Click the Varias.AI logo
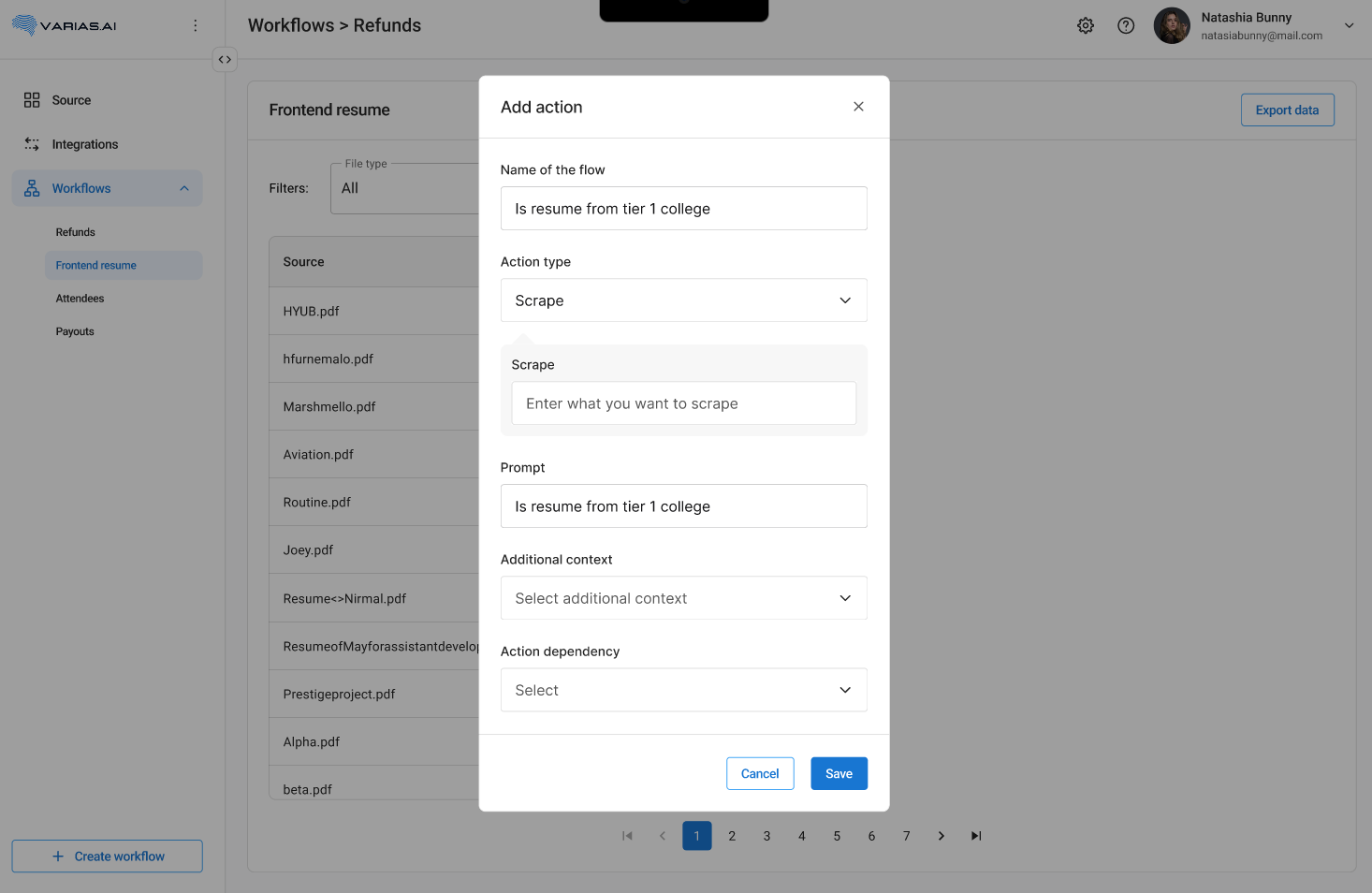1372x893 pixels. 64,25
